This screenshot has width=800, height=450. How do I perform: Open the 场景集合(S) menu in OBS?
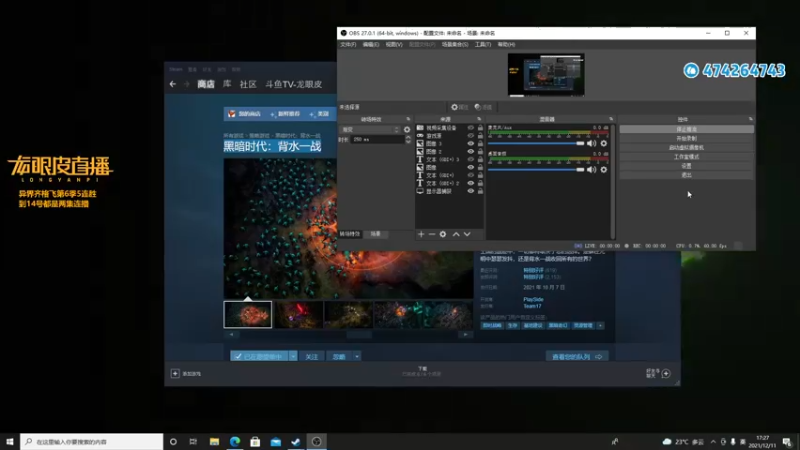(455, 45)
